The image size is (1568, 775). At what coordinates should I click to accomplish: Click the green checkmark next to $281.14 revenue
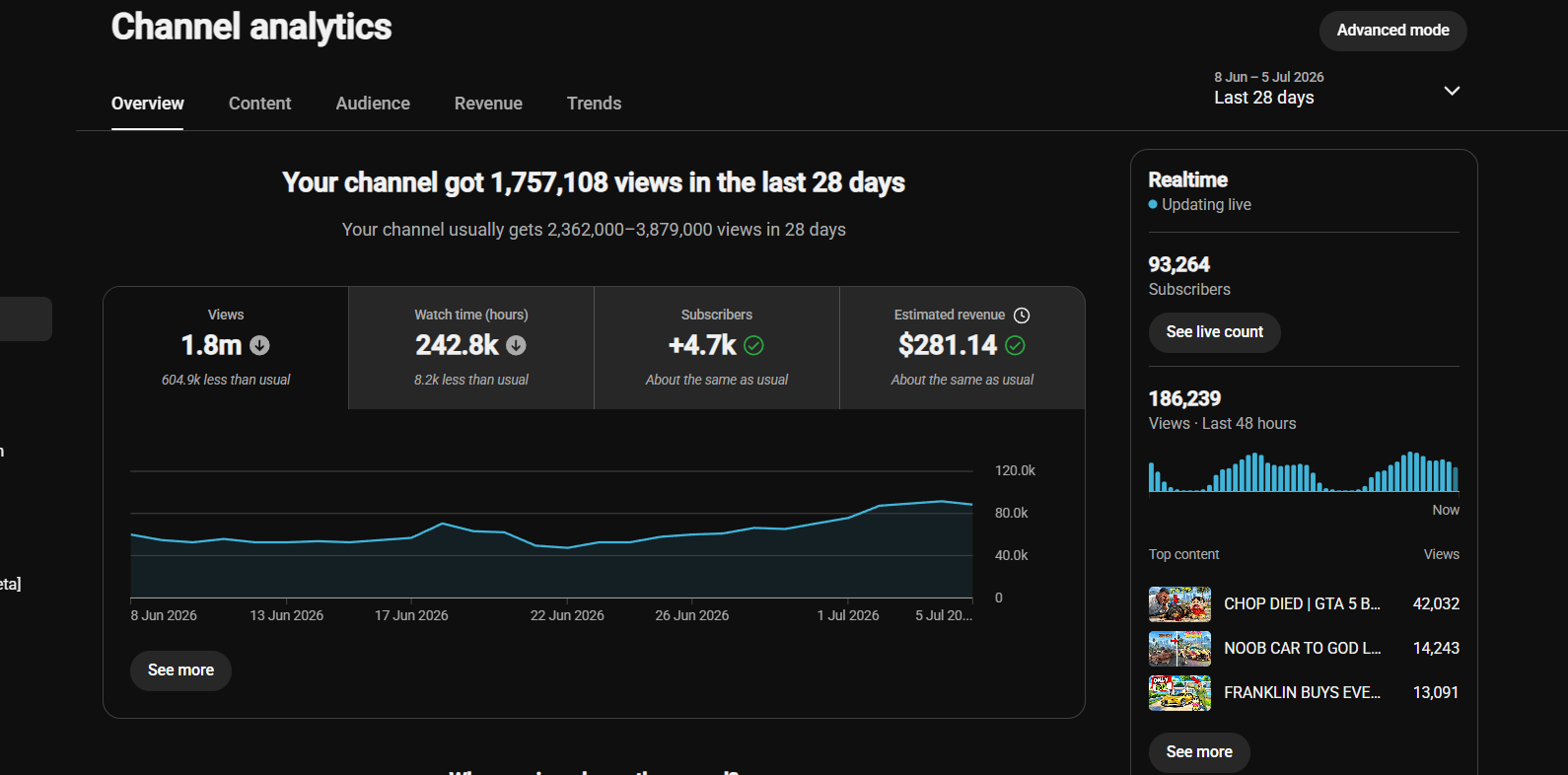tap(1015, 345)
